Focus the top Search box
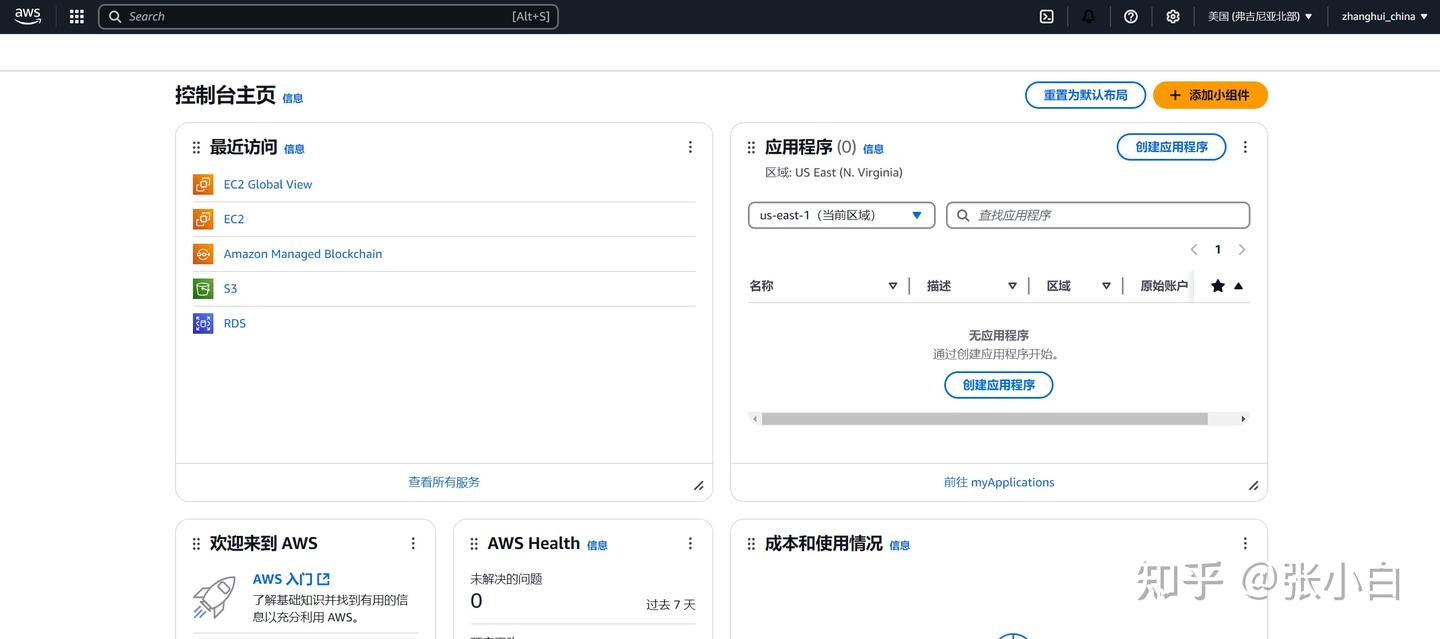The height and width of the screenshot is (639, 1440). coord(328,16)
